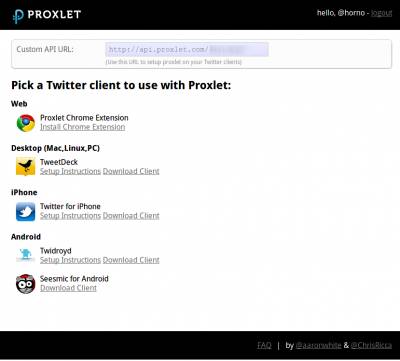Image resolution: width=400 pixels, height=361 pixels.
Task: Follow Twidroyd Download Client link
Action: click(131, 260)
